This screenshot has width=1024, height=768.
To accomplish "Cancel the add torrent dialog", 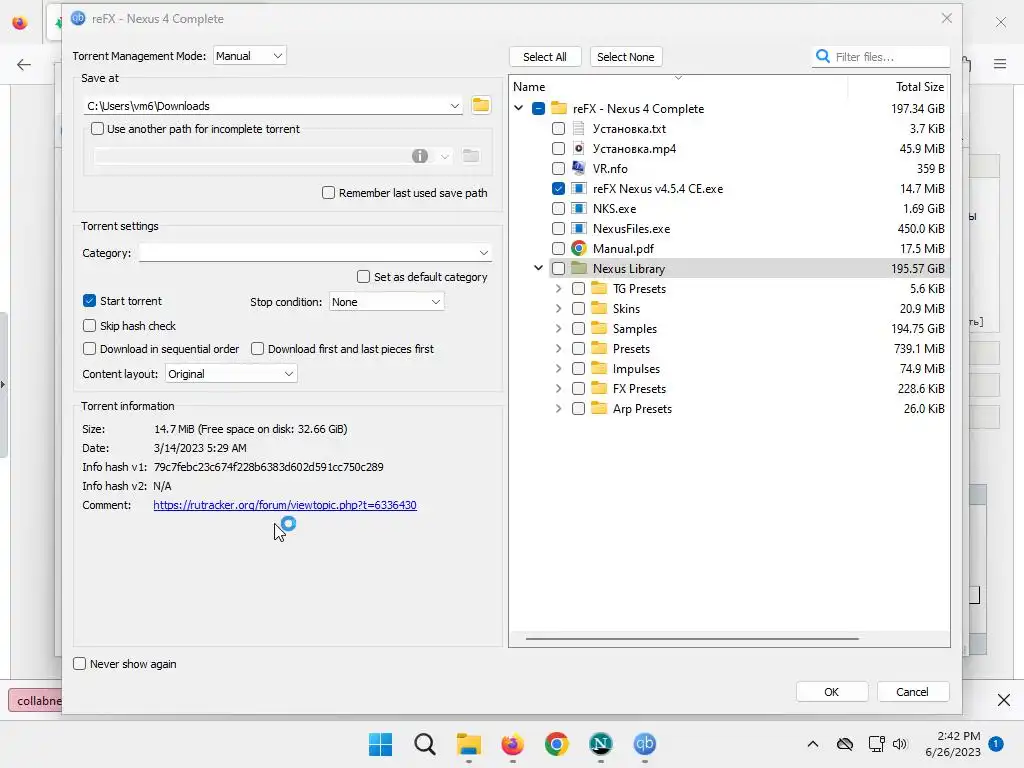I will [912, 692].
